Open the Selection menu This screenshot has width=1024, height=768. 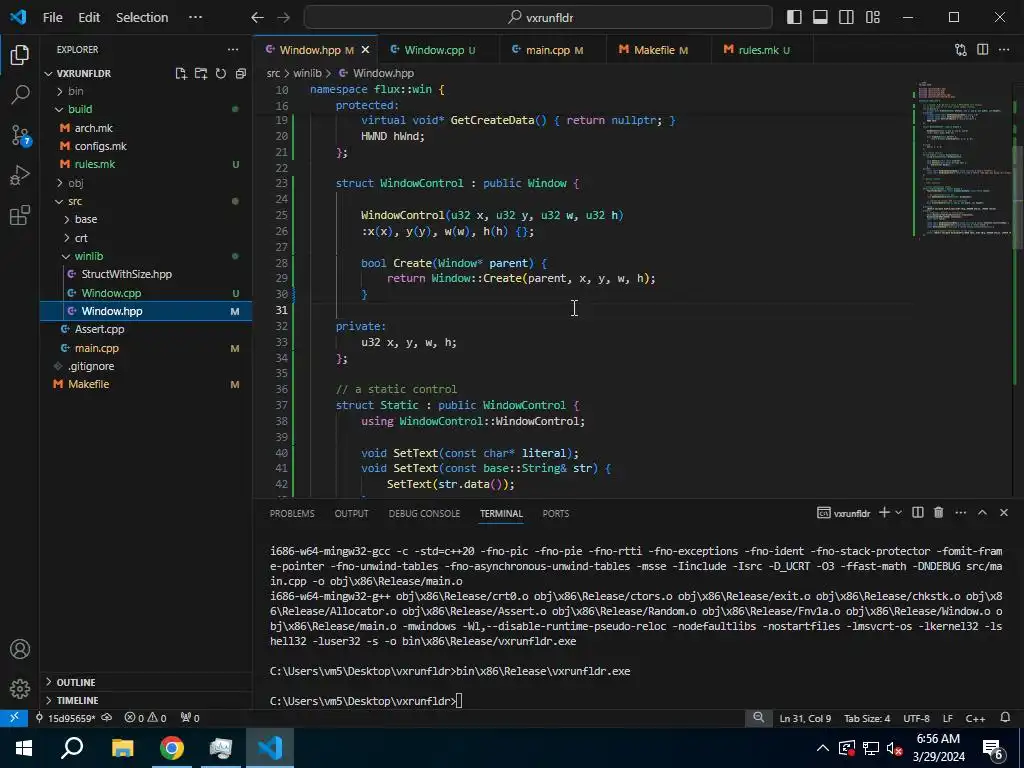point(142,18)
